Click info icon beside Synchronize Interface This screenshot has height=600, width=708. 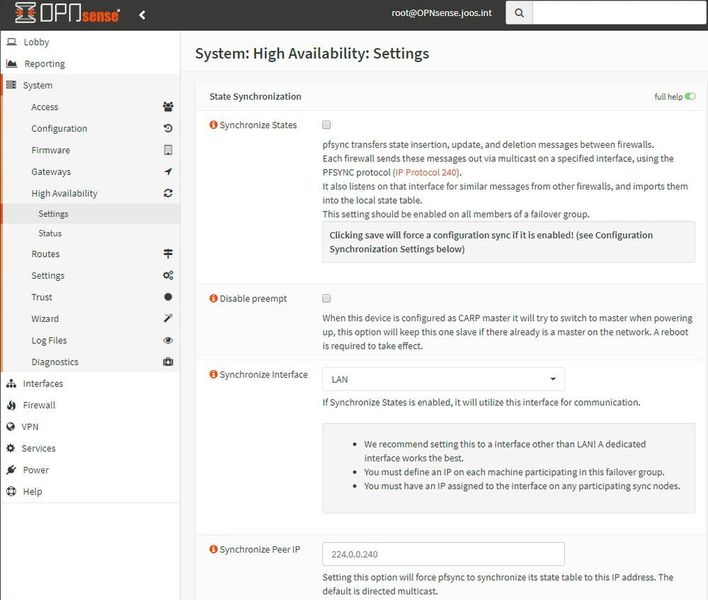point(214,374)
